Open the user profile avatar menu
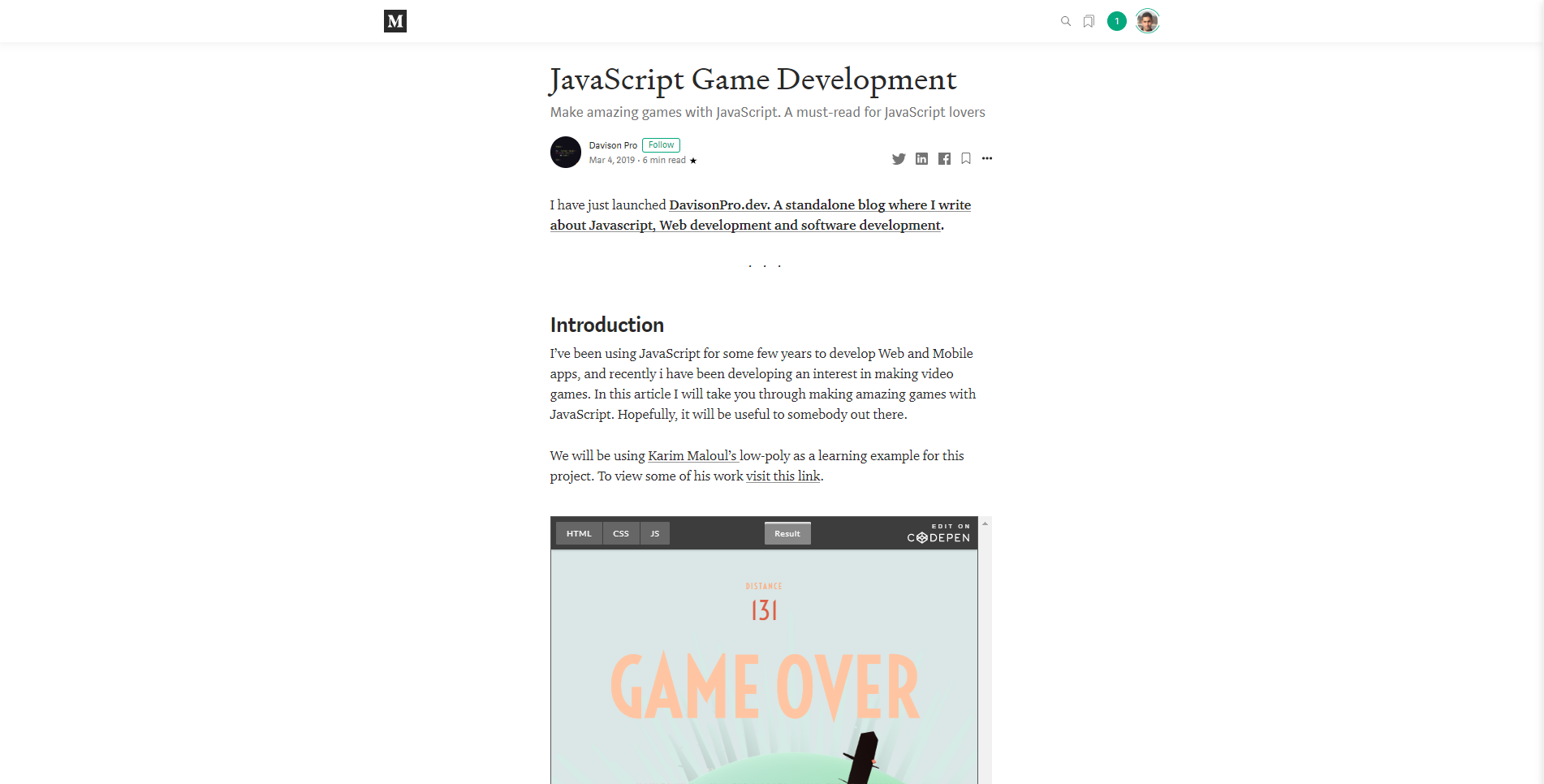The image size is (1544, 784). point(1147,21)
